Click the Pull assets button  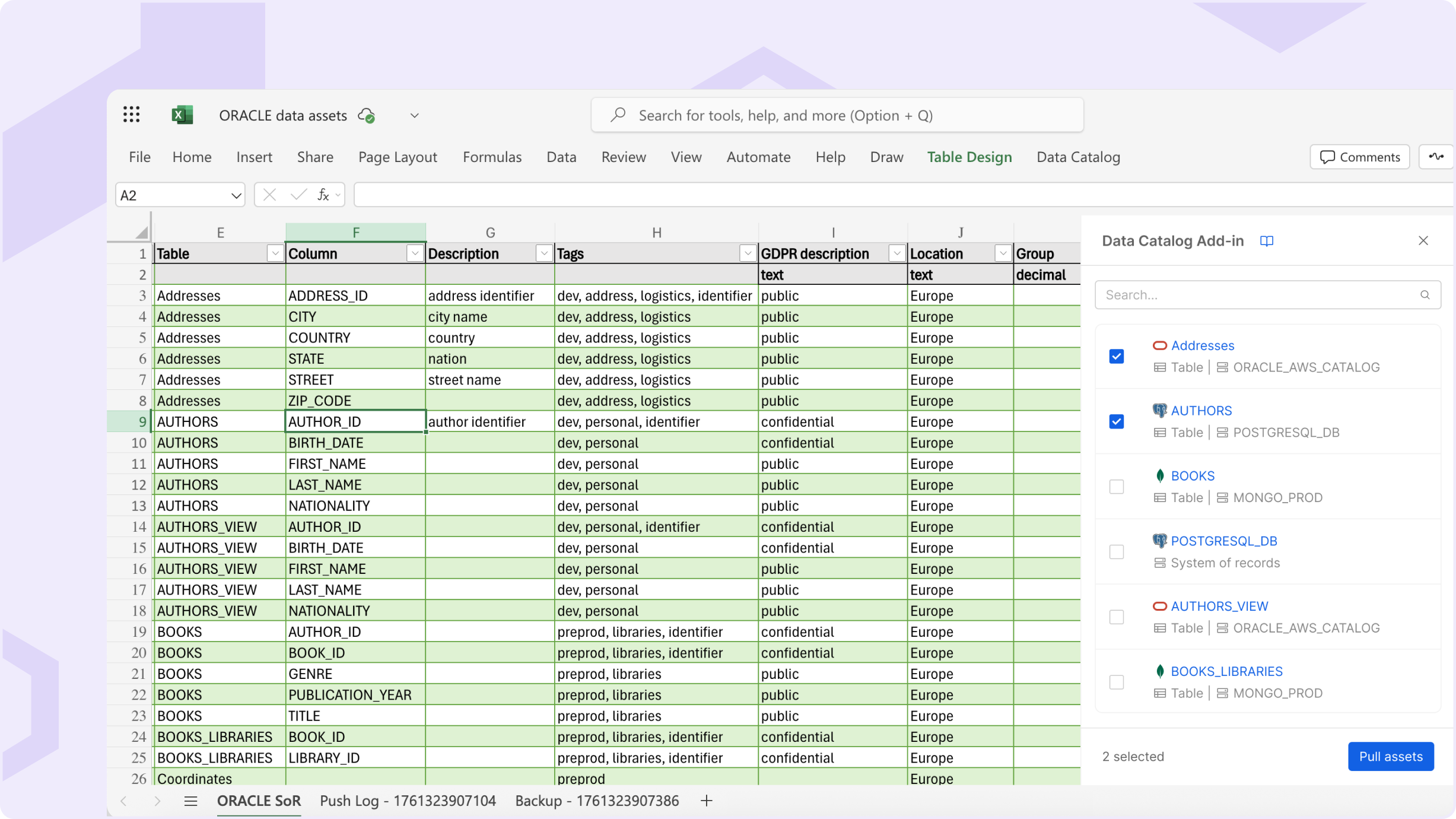point(1390,756)
